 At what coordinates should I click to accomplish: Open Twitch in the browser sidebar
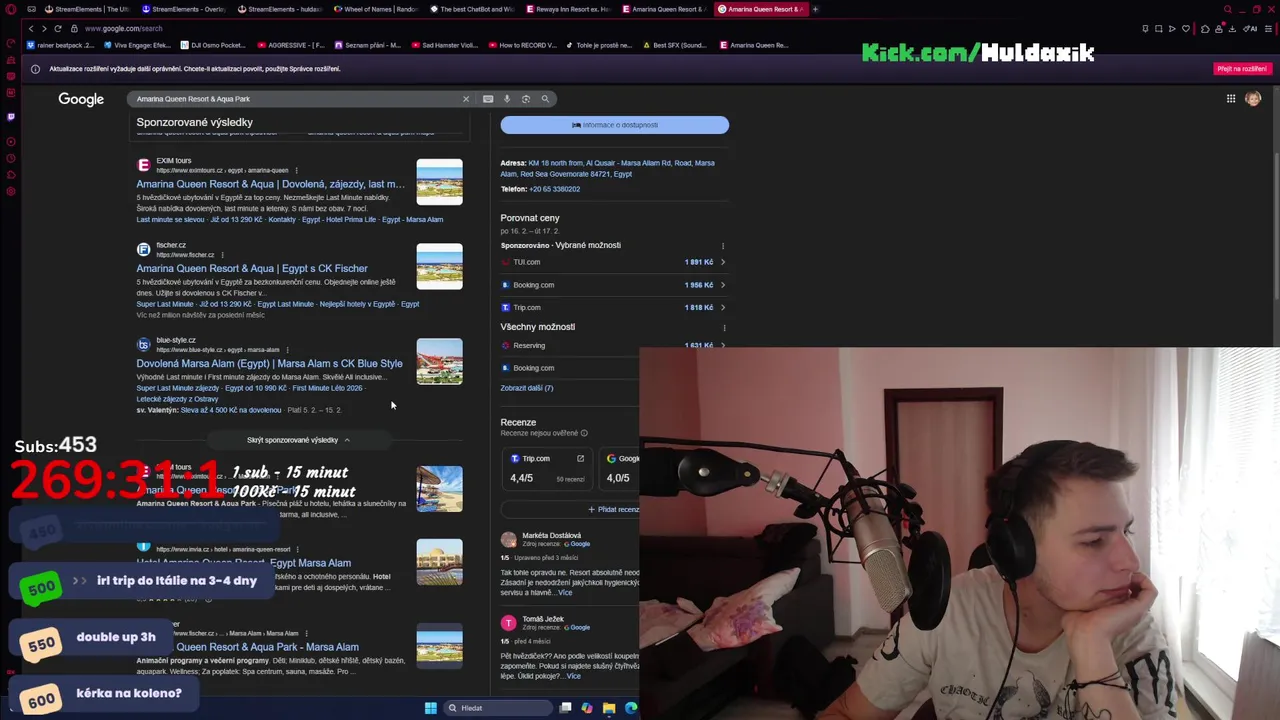[x=11, y=117]
